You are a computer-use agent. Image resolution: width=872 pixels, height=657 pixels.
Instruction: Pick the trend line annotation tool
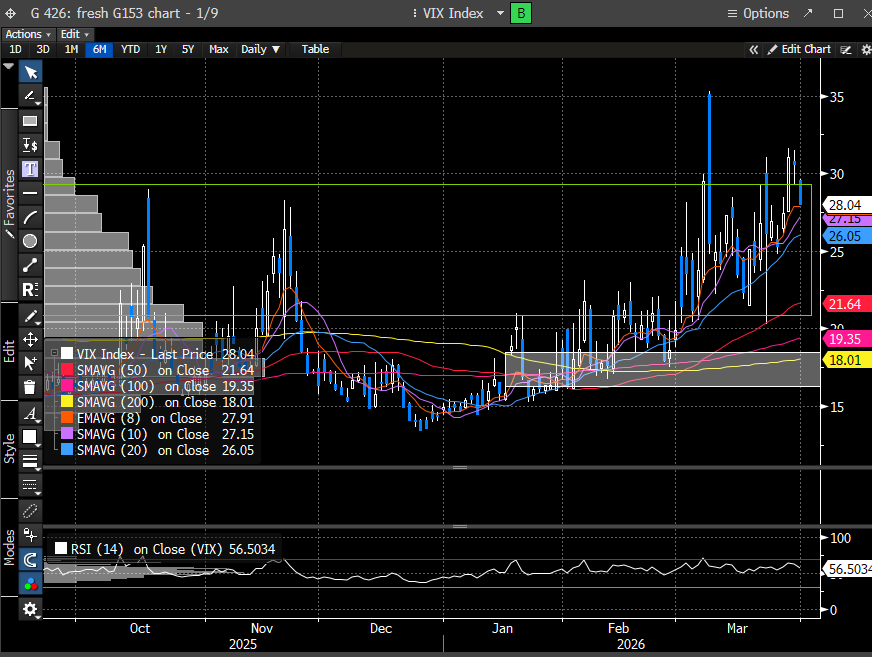[x=30, y=96]
